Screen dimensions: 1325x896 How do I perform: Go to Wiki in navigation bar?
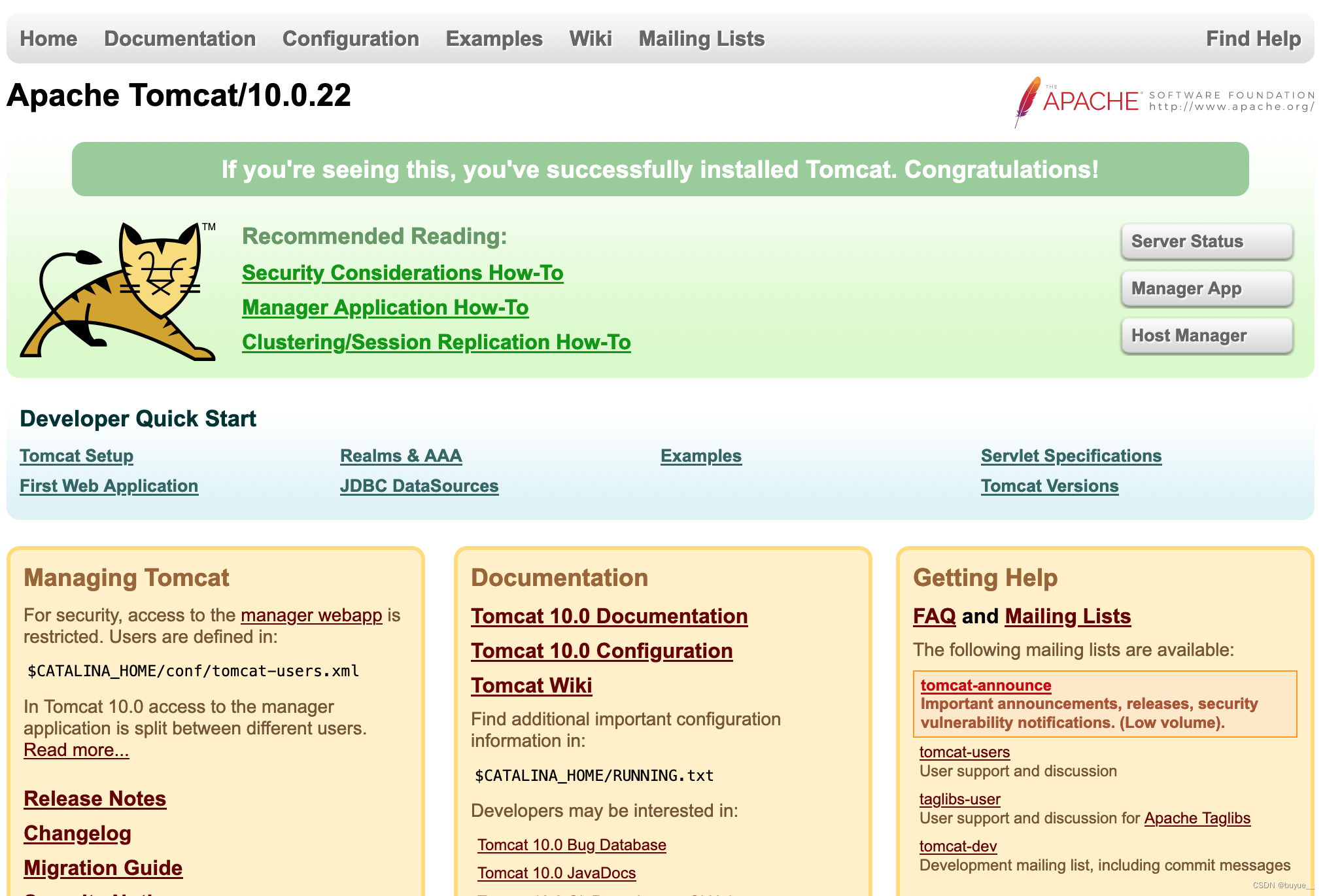click(591, 39)
